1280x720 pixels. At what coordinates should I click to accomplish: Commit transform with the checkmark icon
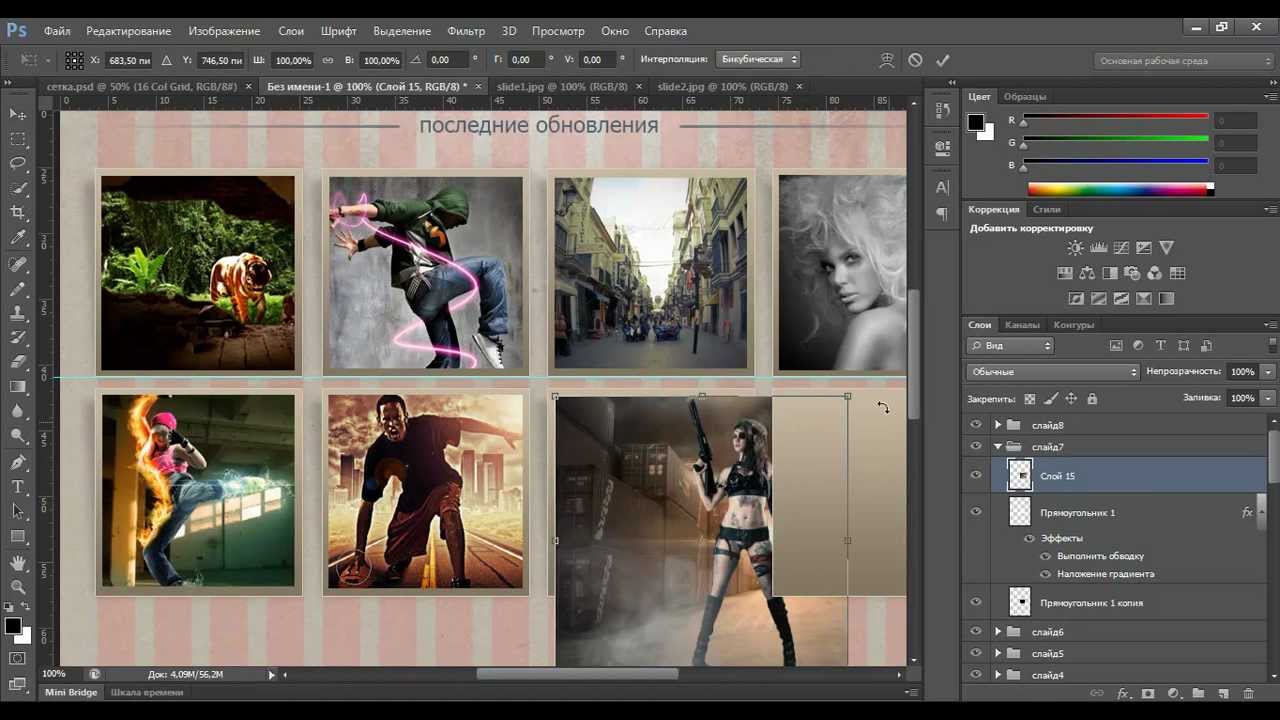(x=942, y=60)
